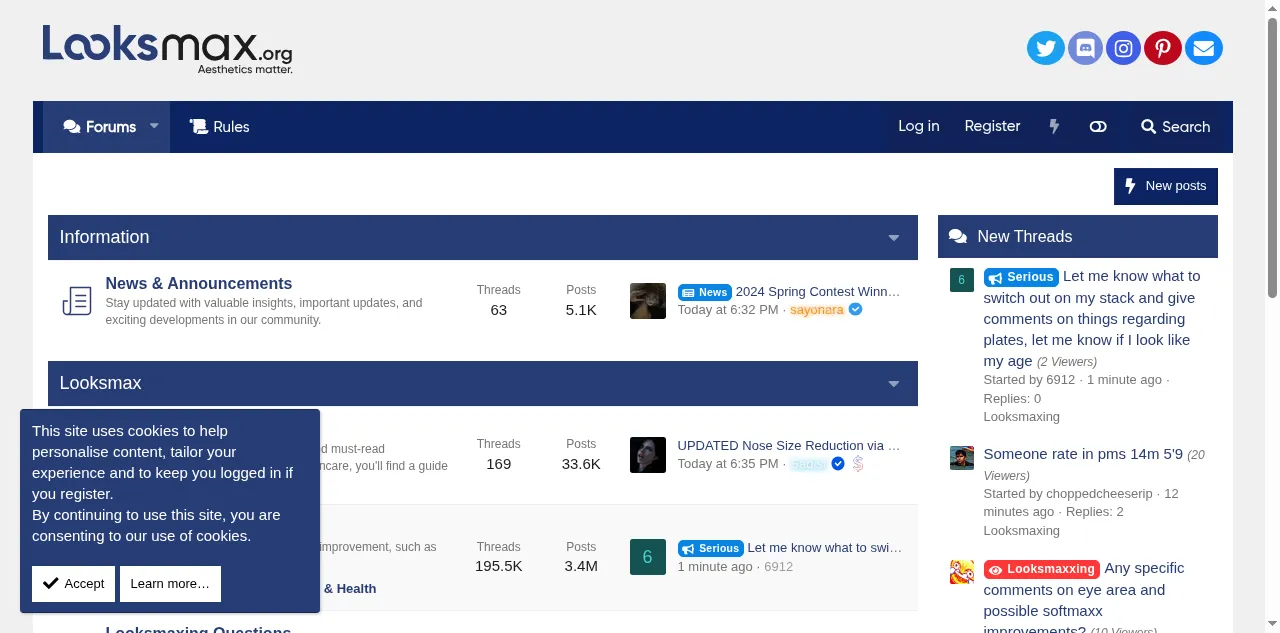Click Register
This screenshot has width=1280, height=633.
pos(992,126)
